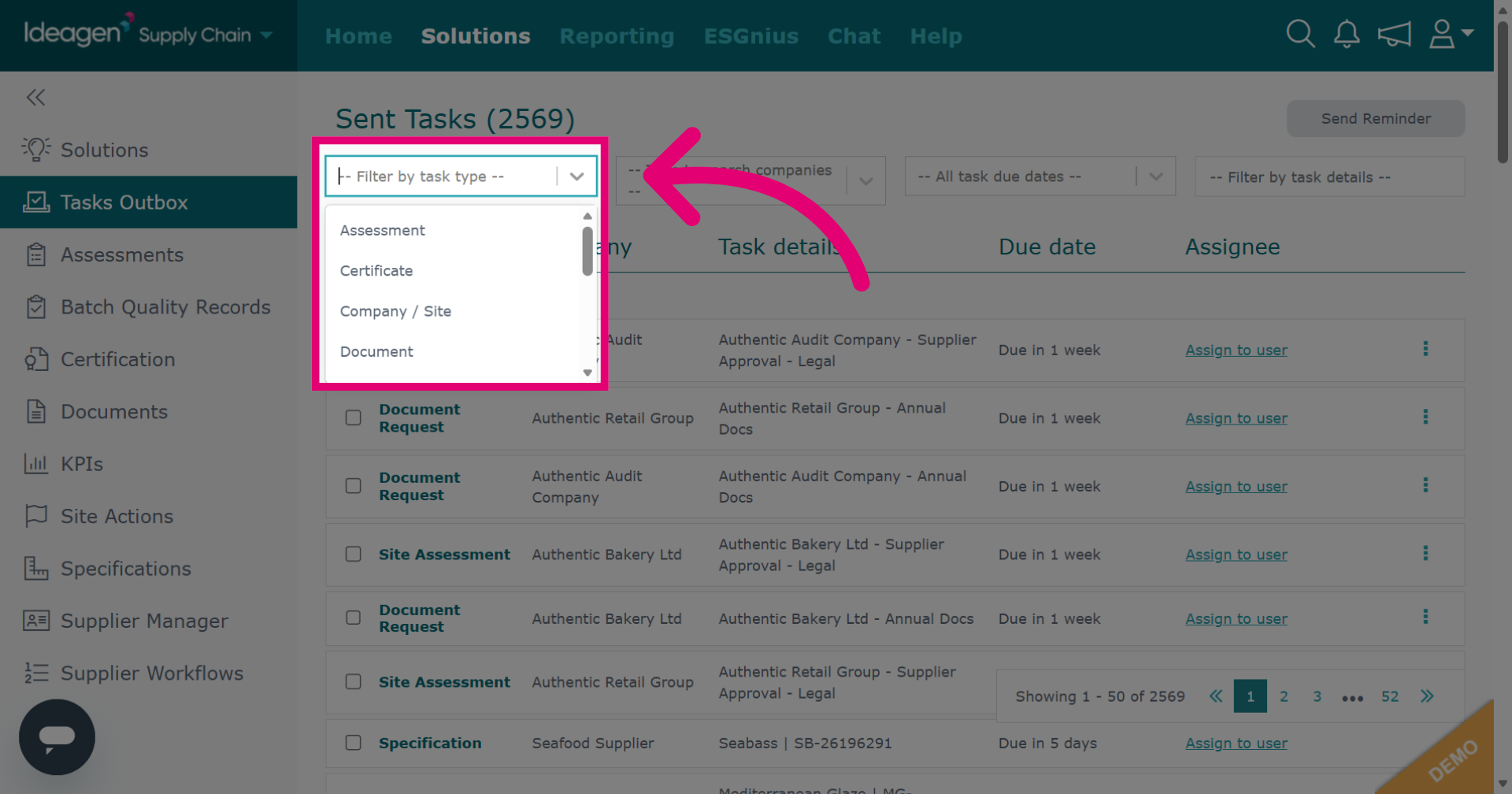The image size is (1512, 794).
Task: Click Assign to user for Authentic Bakery Ltd Annual Docs
Action: coord(1236,618)
